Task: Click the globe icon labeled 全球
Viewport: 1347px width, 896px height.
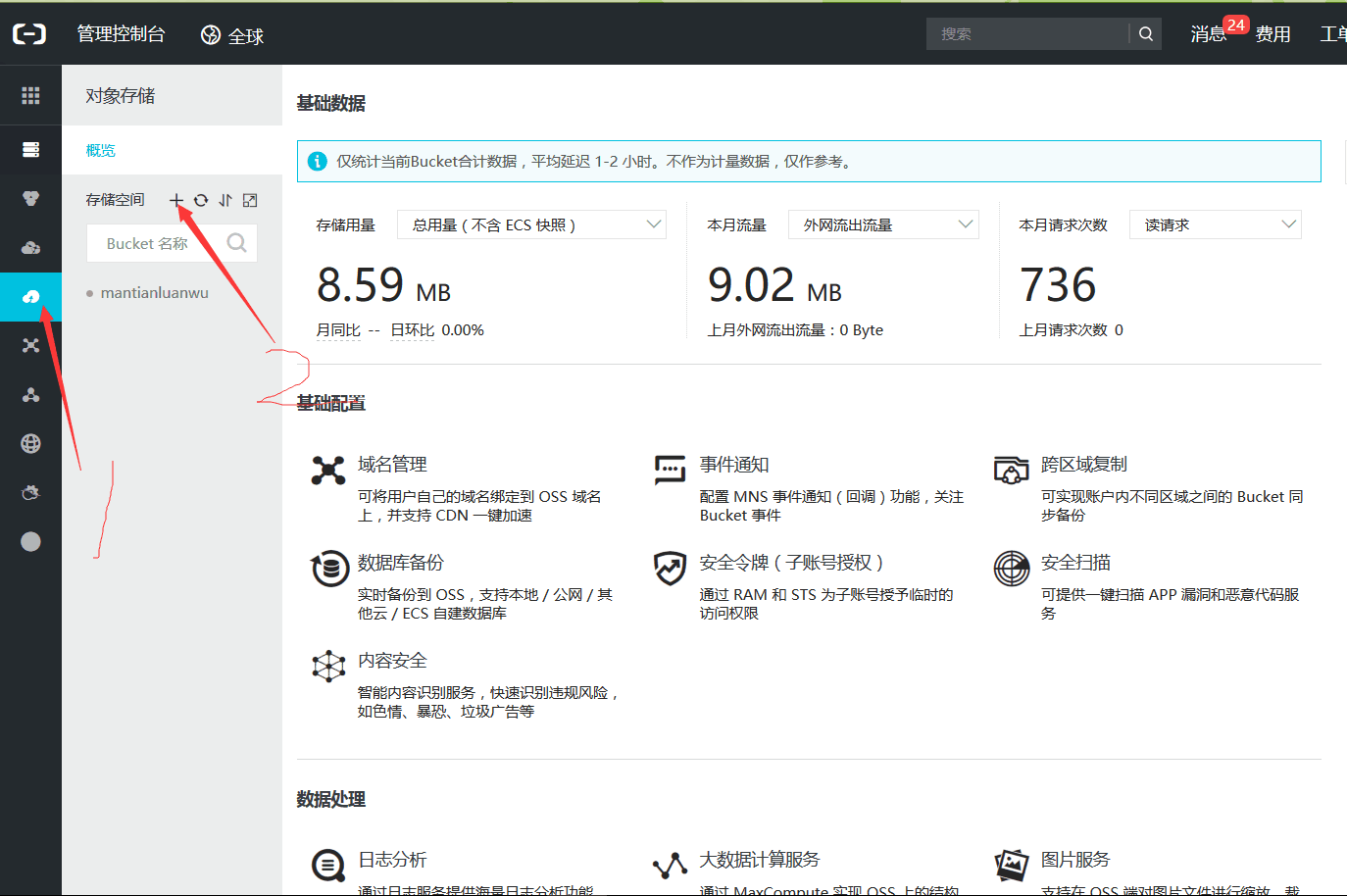Action: pos(210,33)
